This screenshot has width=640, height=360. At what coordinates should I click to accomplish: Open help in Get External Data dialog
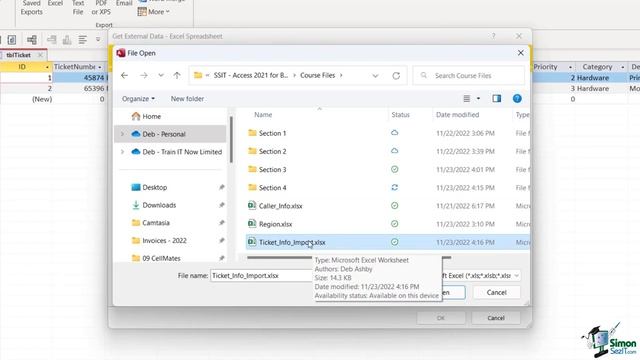(x=493, y=36)
